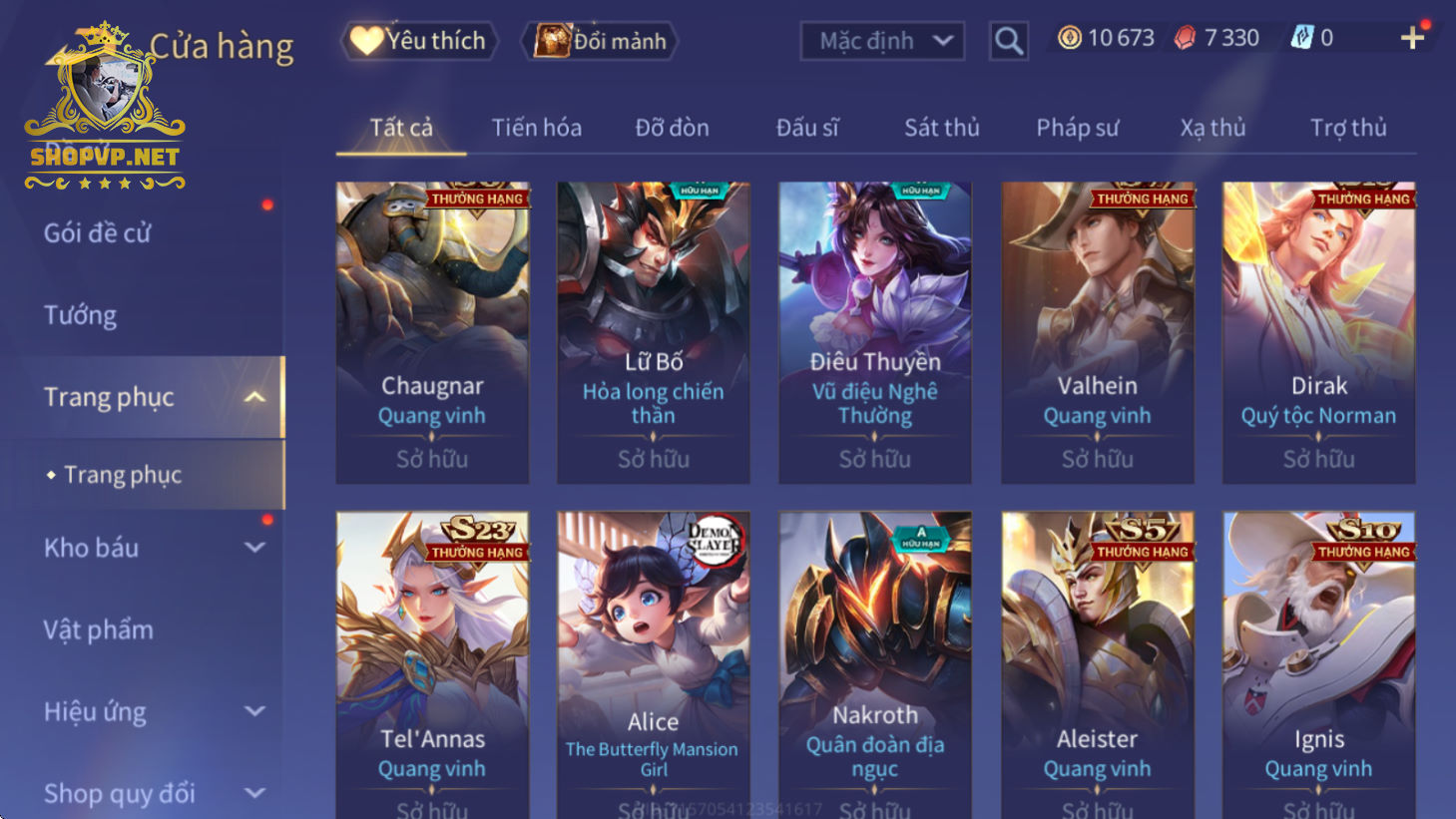Viewport: 1456px width, 819px height.
Task: Tap the blue voucher balance icon
Action: [1302, 38]
